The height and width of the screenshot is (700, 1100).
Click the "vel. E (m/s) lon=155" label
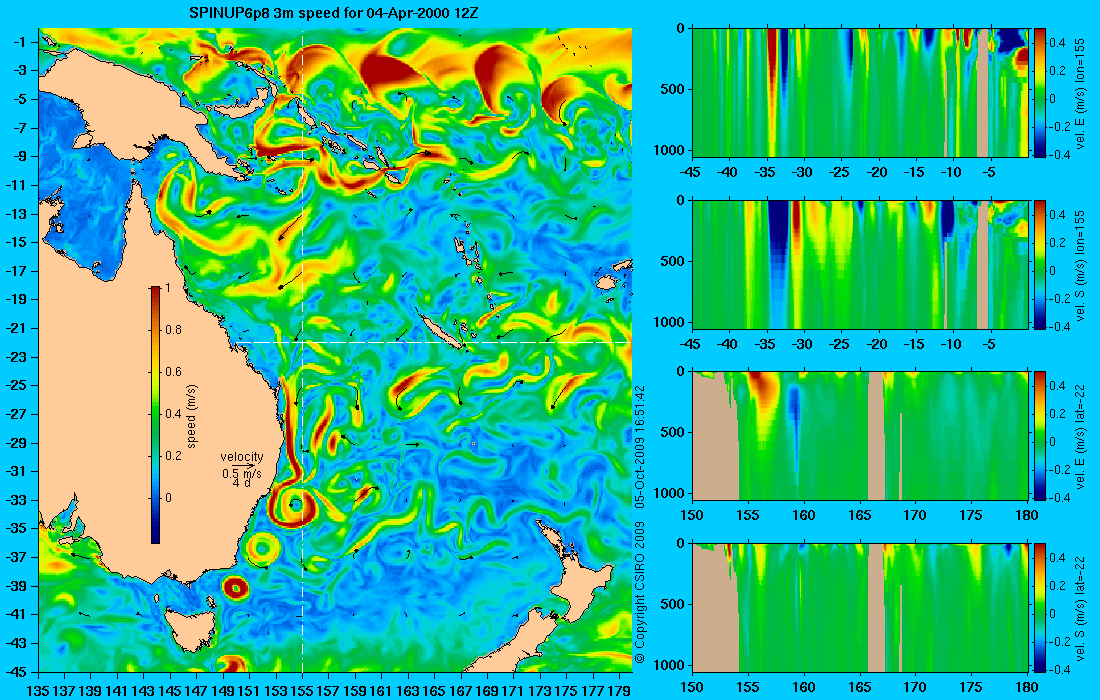[1080, 94]
